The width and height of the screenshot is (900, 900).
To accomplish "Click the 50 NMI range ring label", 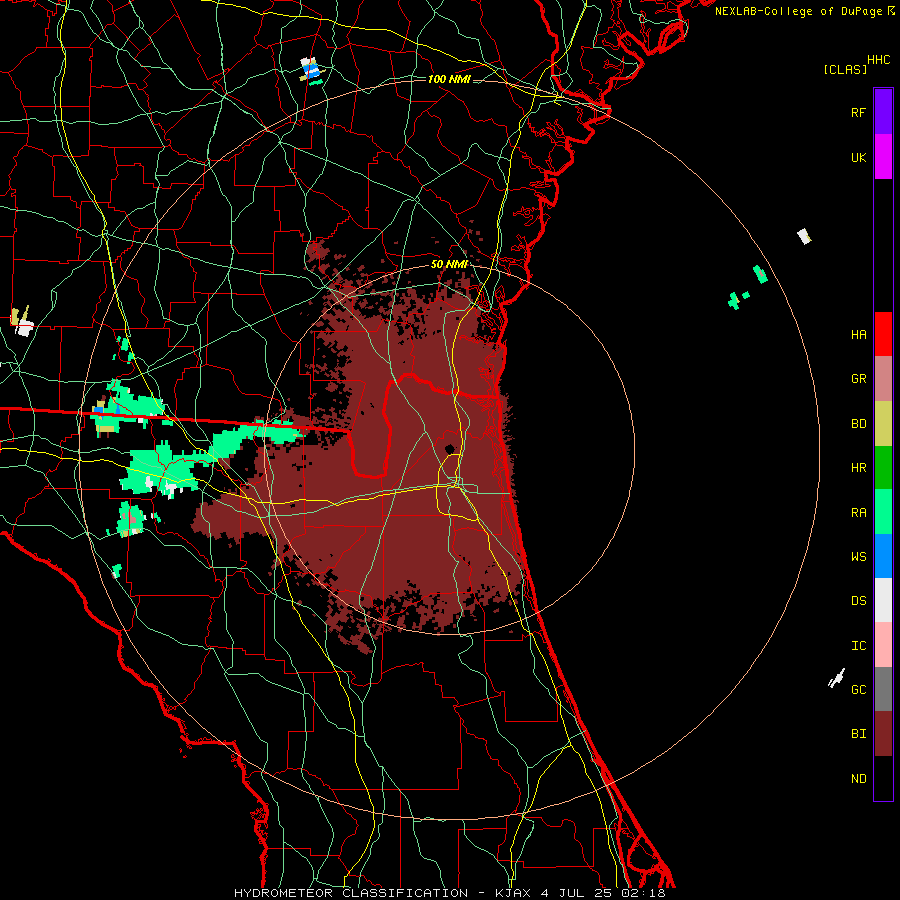I will [x=449, y=265].
